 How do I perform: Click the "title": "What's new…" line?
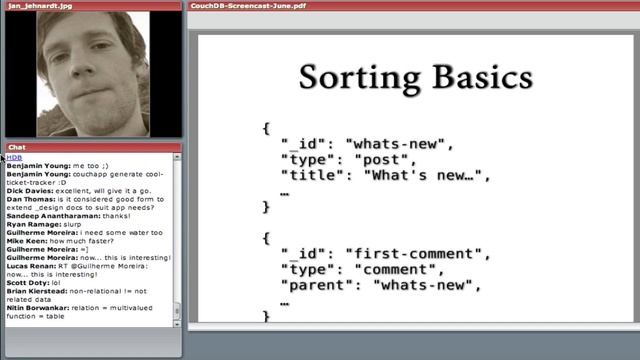(385, 176)
